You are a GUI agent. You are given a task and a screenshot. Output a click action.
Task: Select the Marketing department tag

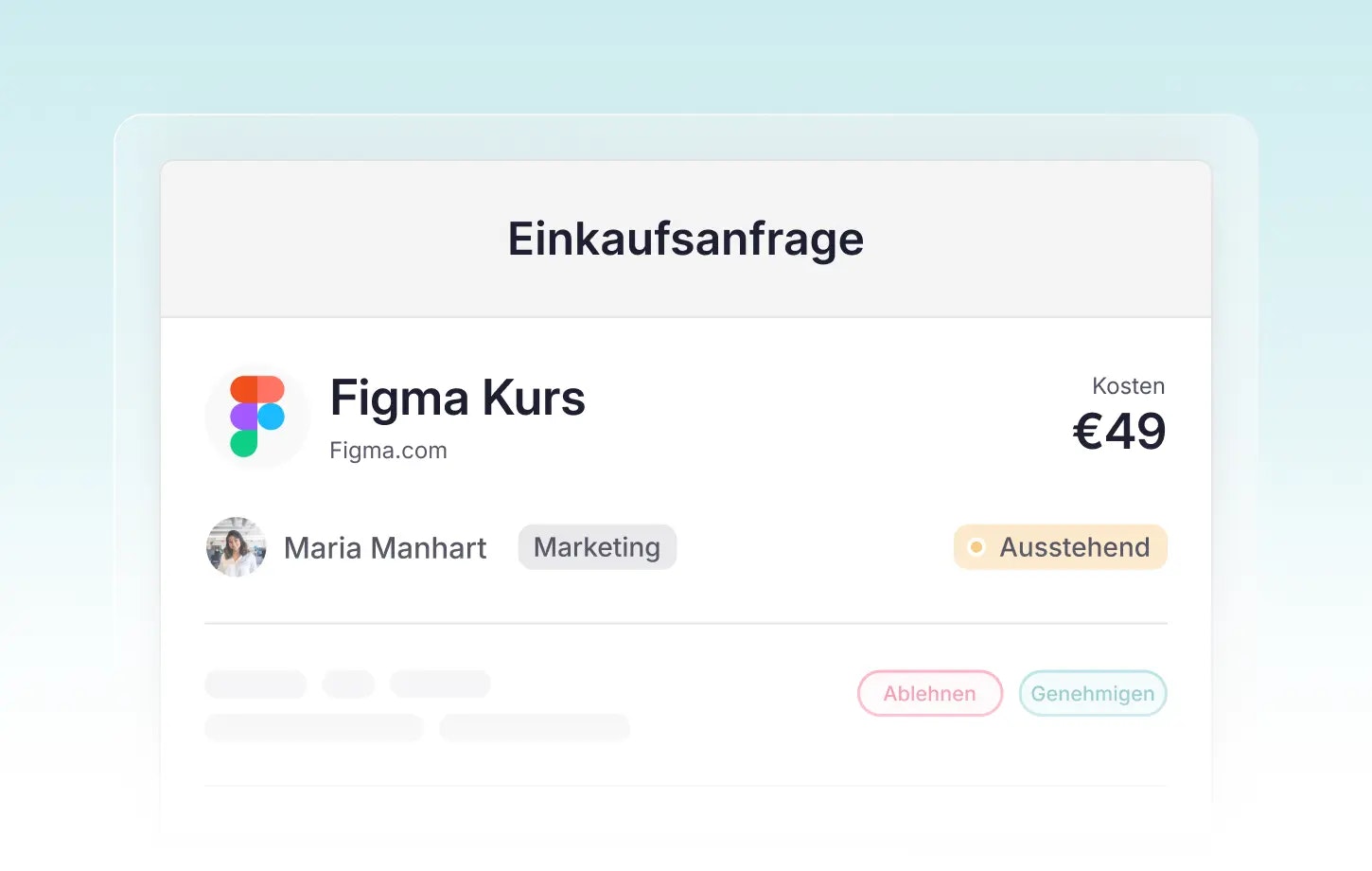coord(597,547)
